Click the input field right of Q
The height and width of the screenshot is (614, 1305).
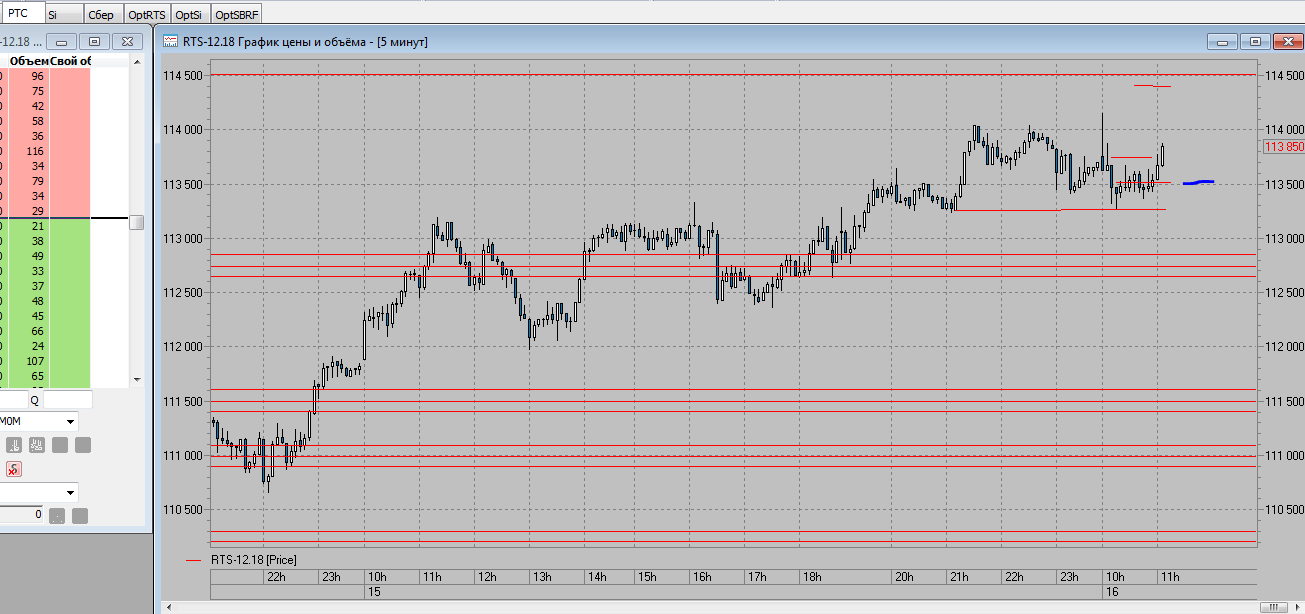68,400
